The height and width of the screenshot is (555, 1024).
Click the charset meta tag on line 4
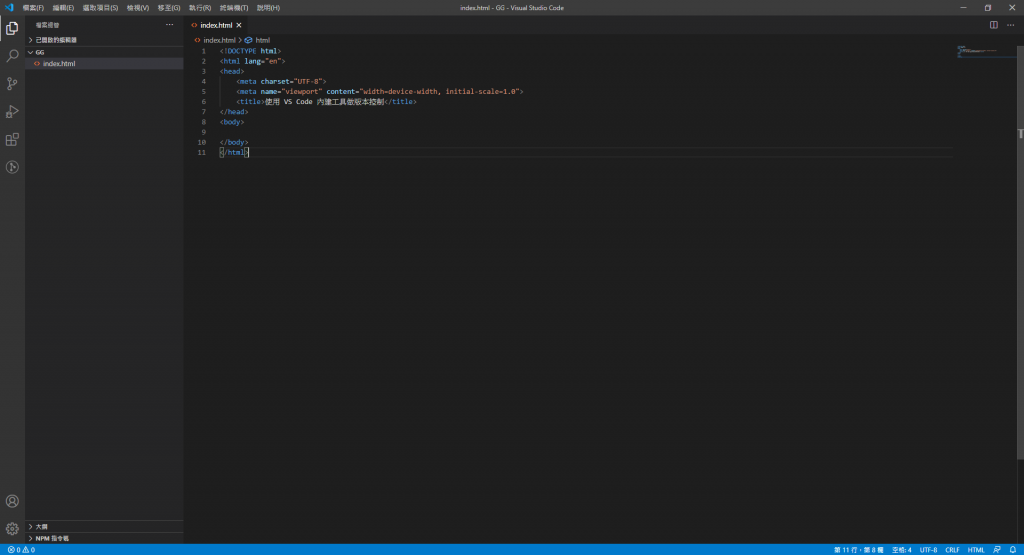coord(281,82)
